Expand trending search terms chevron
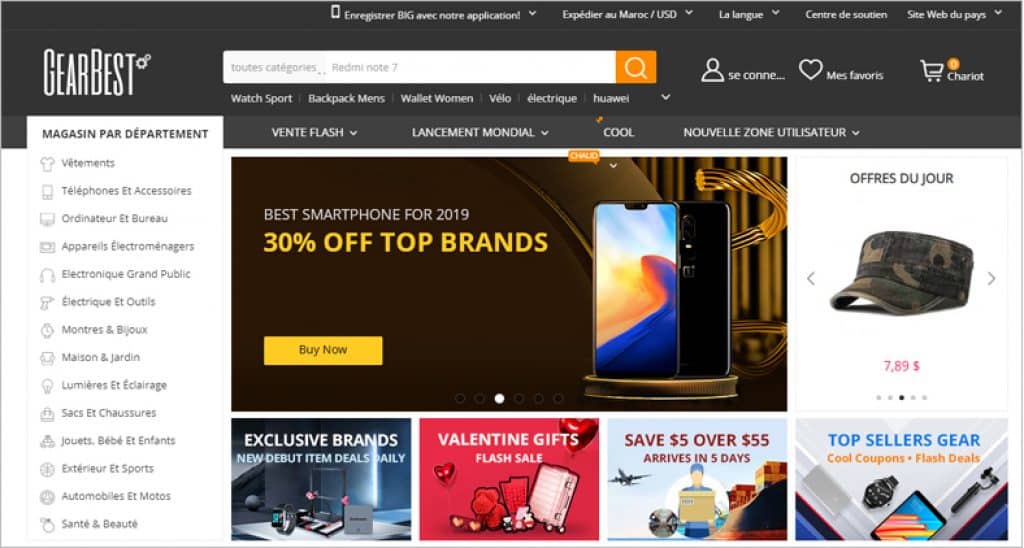This screenshot has width=1024, height=548. (665, 97)
